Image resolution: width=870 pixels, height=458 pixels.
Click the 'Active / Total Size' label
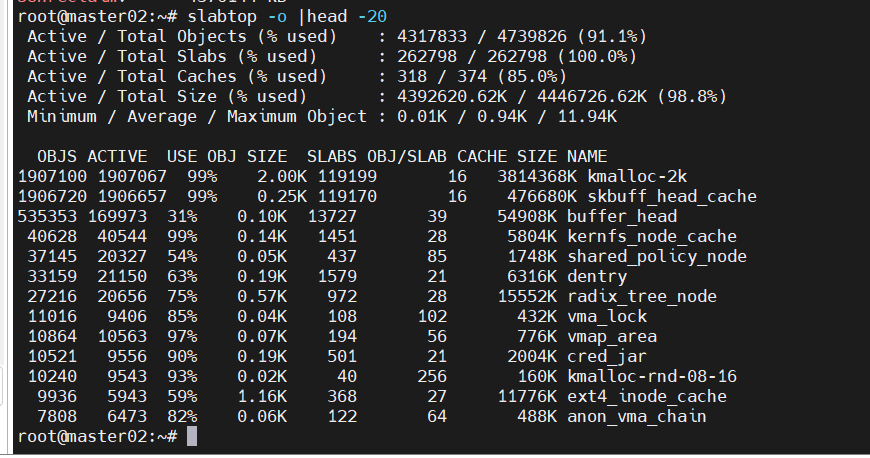pos(122,97)
